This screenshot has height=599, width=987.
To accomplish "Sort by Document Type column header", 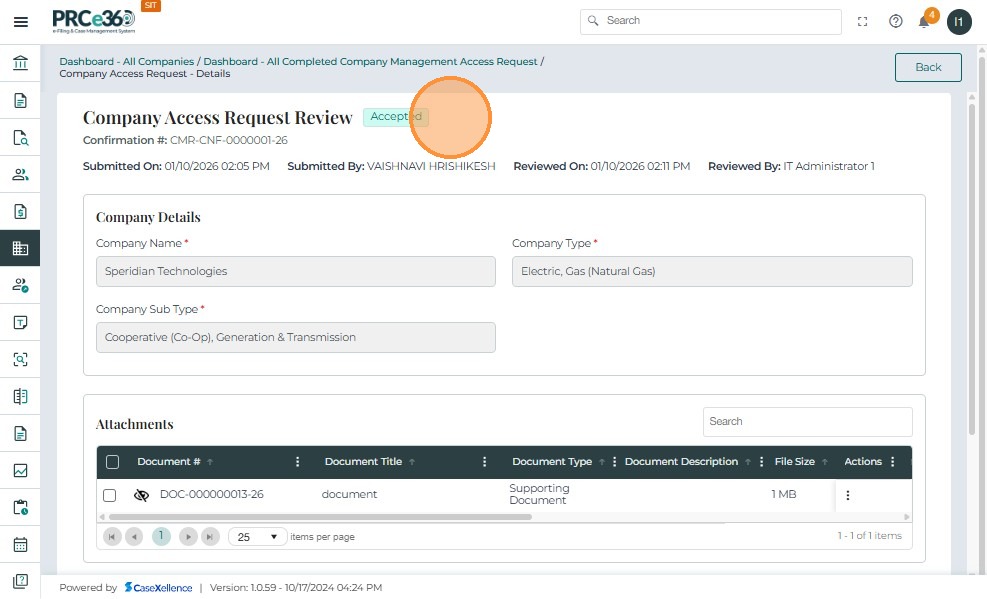I will 552,461.
